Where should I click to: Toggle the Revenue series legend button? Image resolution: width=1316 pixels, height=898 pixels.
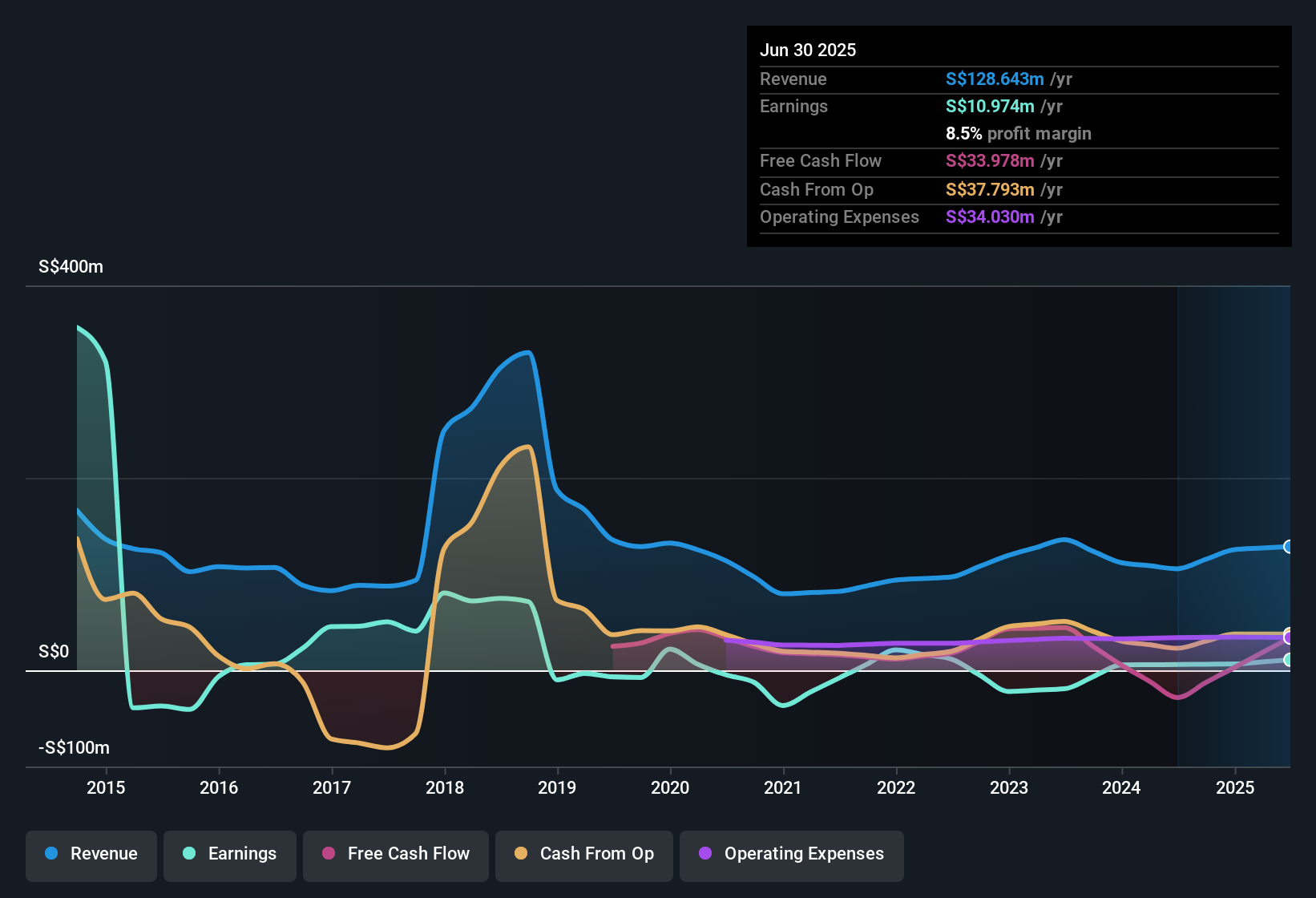click(x=91, y=856)
